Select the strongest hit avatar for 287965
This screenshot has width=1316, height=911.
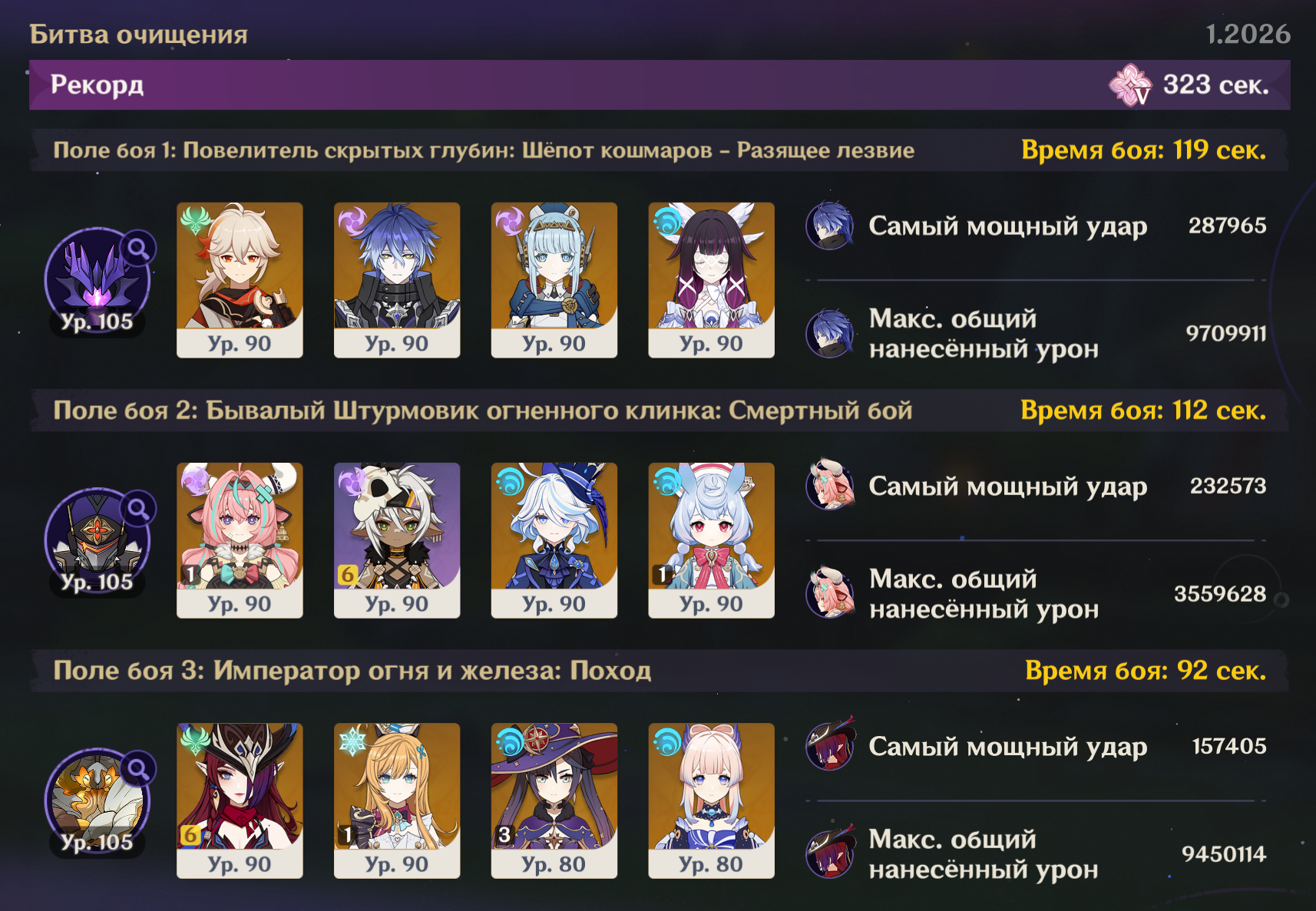830,226
